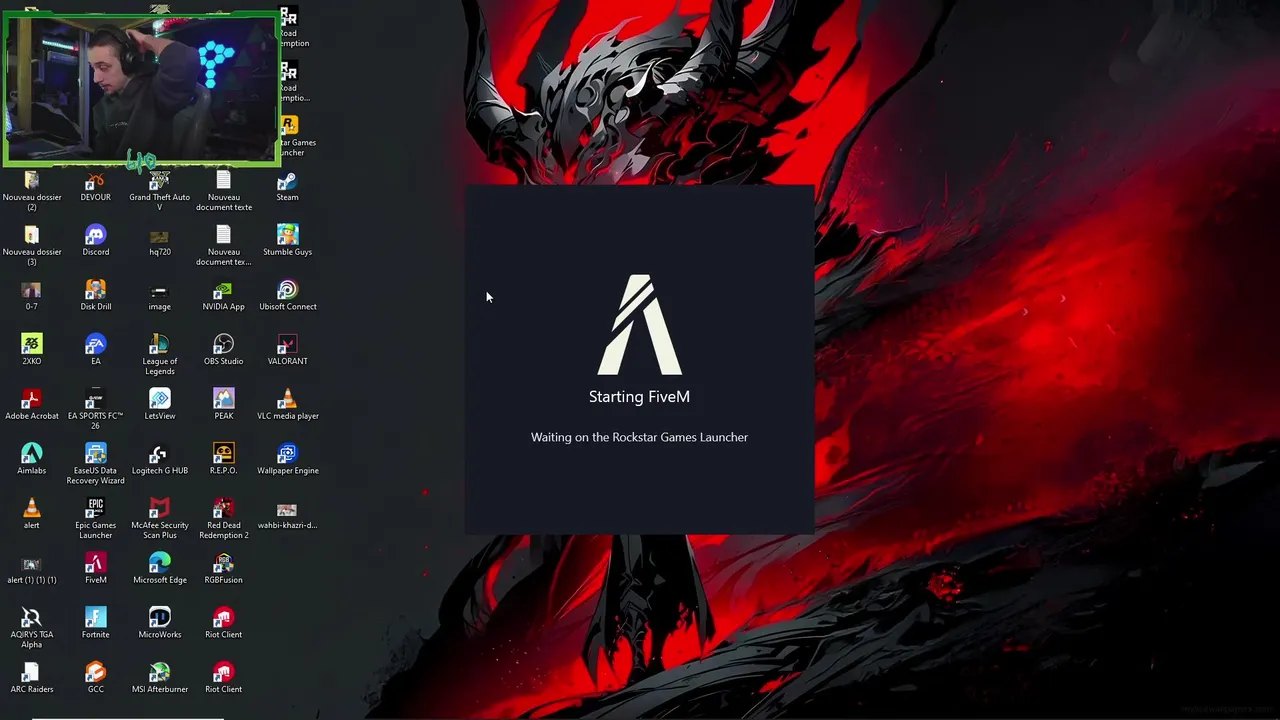The width and height of the screenshot is (1280, 720).
Task: Launch VLC media player shortcut
Action: [287, 405]
